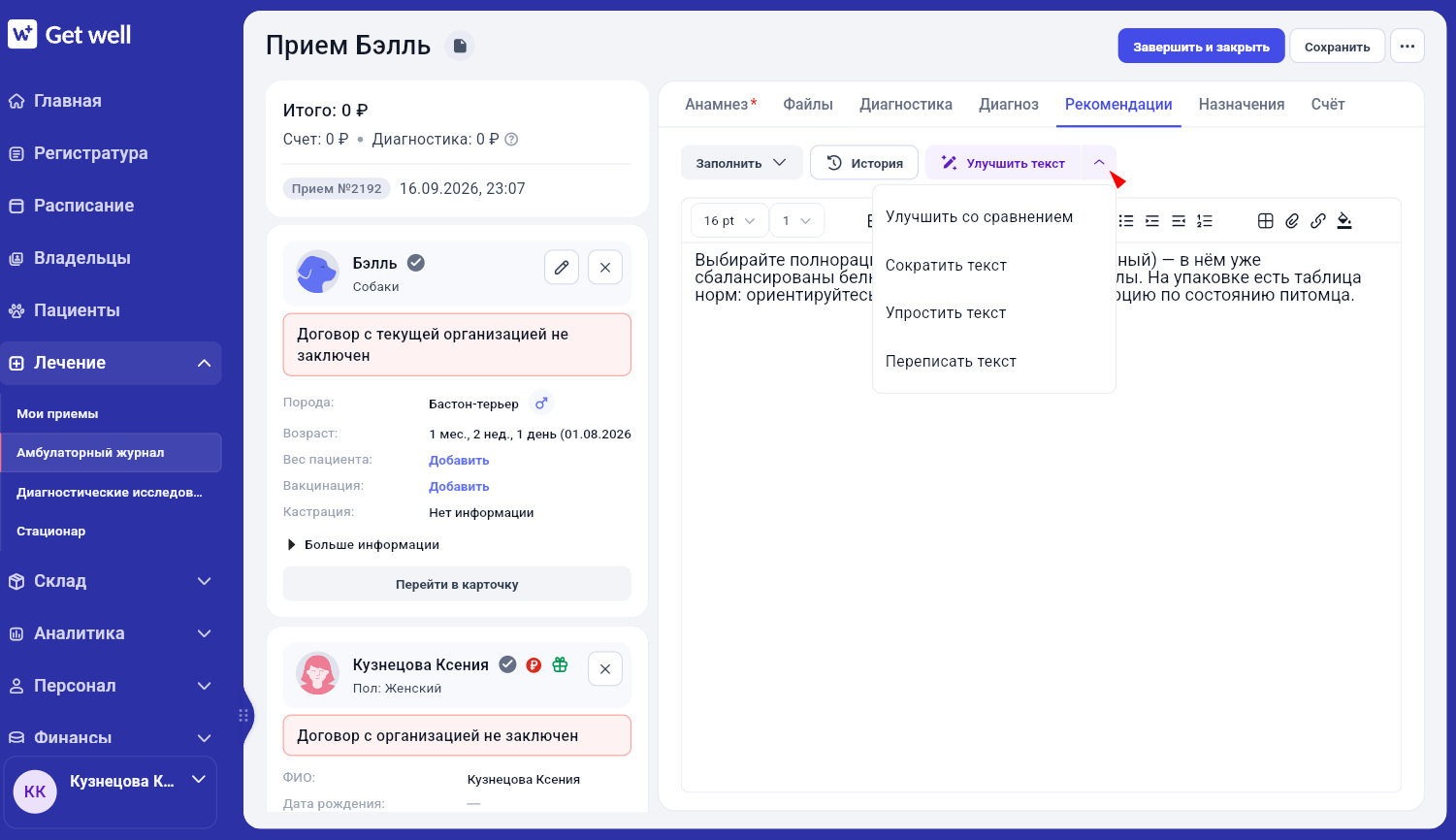Screen dimensions: 1456x840
Task: Choose 'Упростить текст' from the menu
Action: [x=994, y=313]
